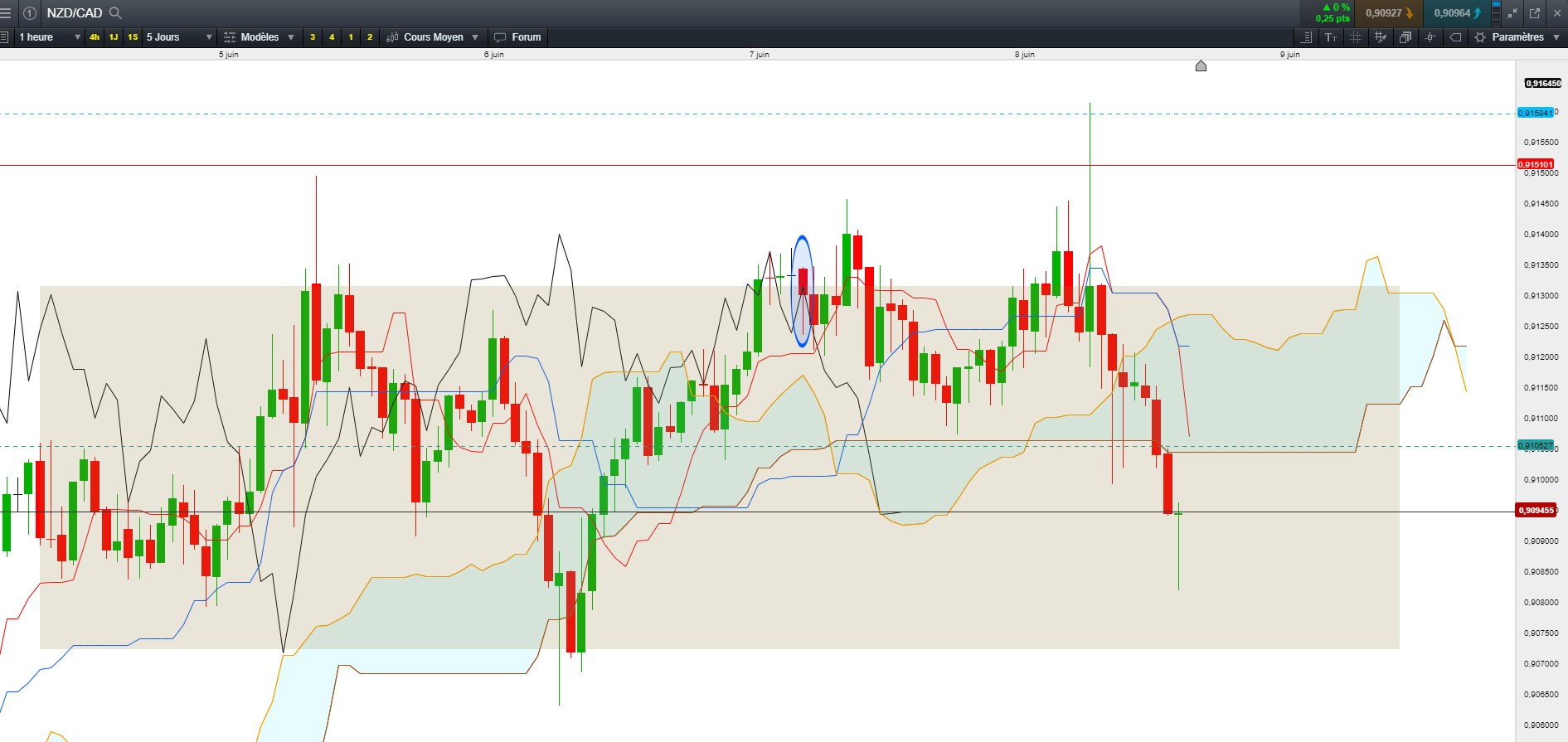Expand the '5 Jours' period dropdown
Screen dimensions: 1568x742
point(209,37)
